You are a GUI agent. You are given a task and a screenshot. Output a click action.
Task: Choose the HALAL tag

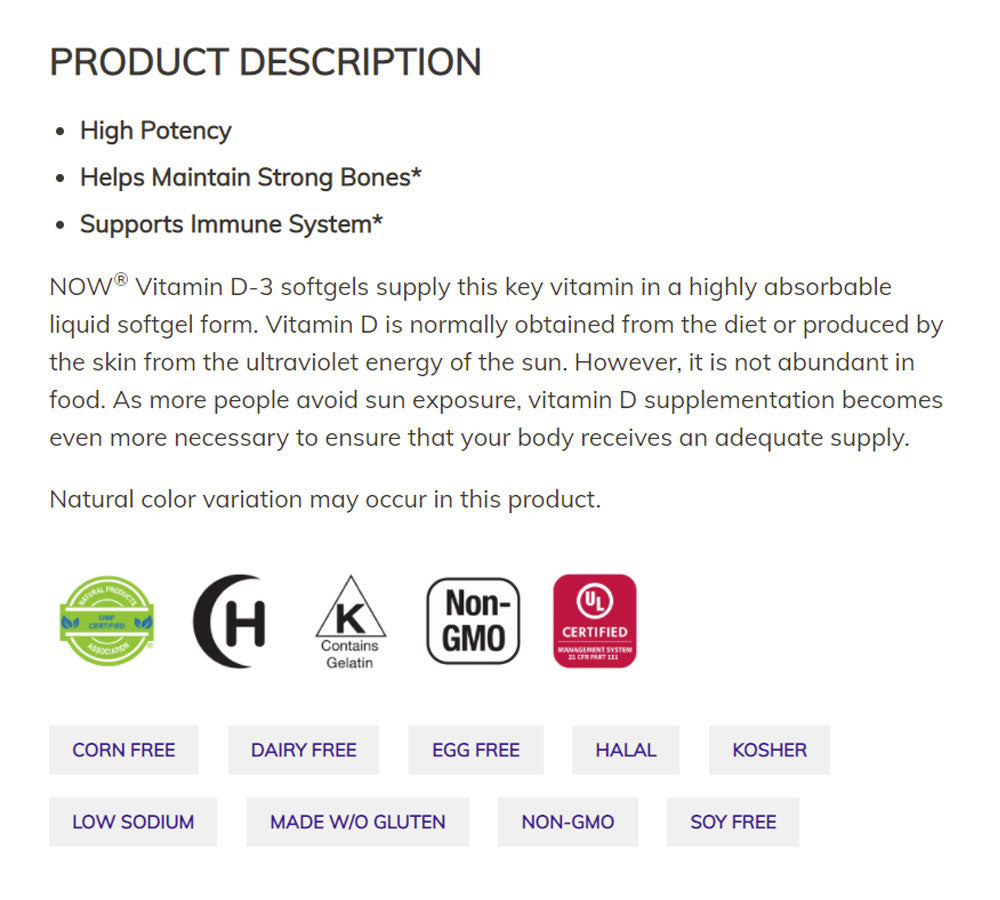pyautogui.click(x=626, y=750)
